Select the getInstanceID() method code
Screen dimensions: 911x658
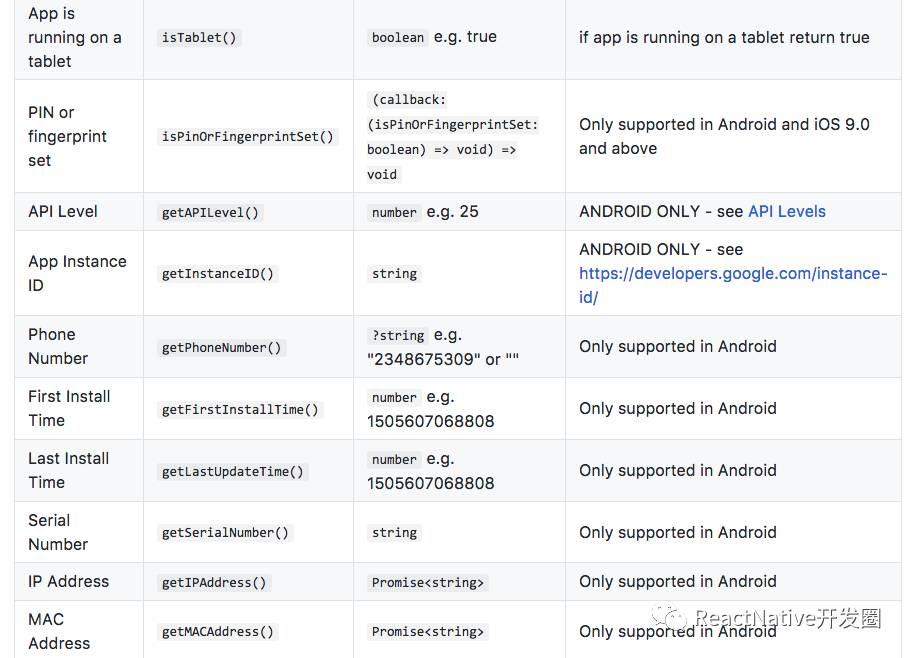(218, 274)
